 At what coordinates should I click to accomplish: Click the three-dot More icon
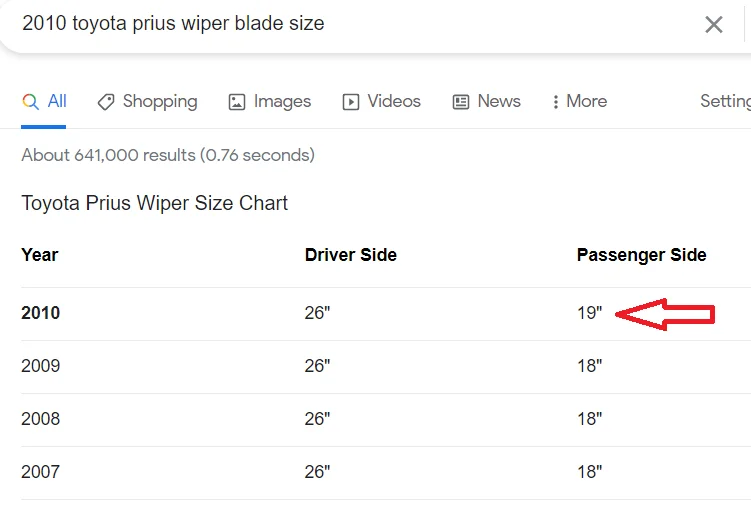click(x=555, y=102)
